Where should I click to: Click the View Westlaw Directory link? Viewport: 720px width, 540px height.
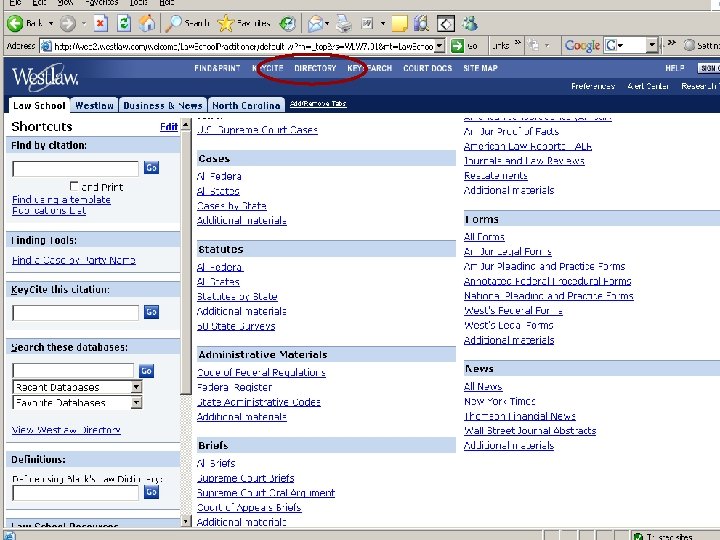click(x=66, y=430)
